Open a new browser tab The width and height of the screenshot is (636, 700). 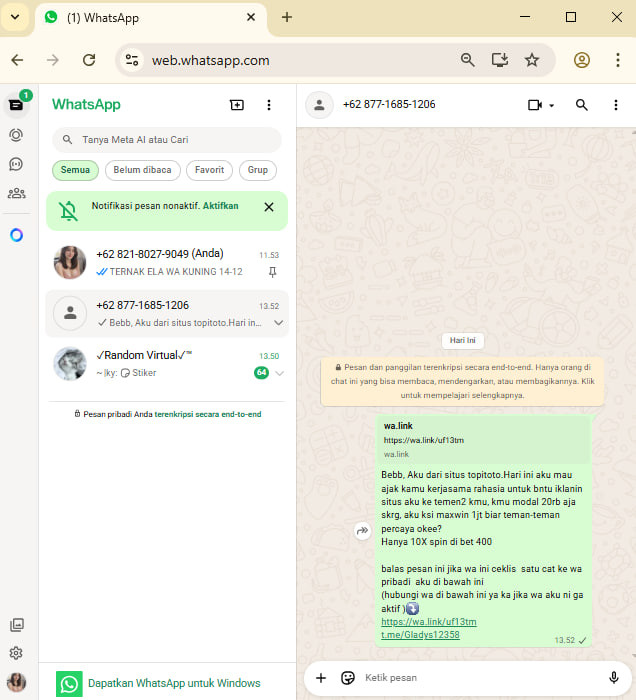pos(287,17)
